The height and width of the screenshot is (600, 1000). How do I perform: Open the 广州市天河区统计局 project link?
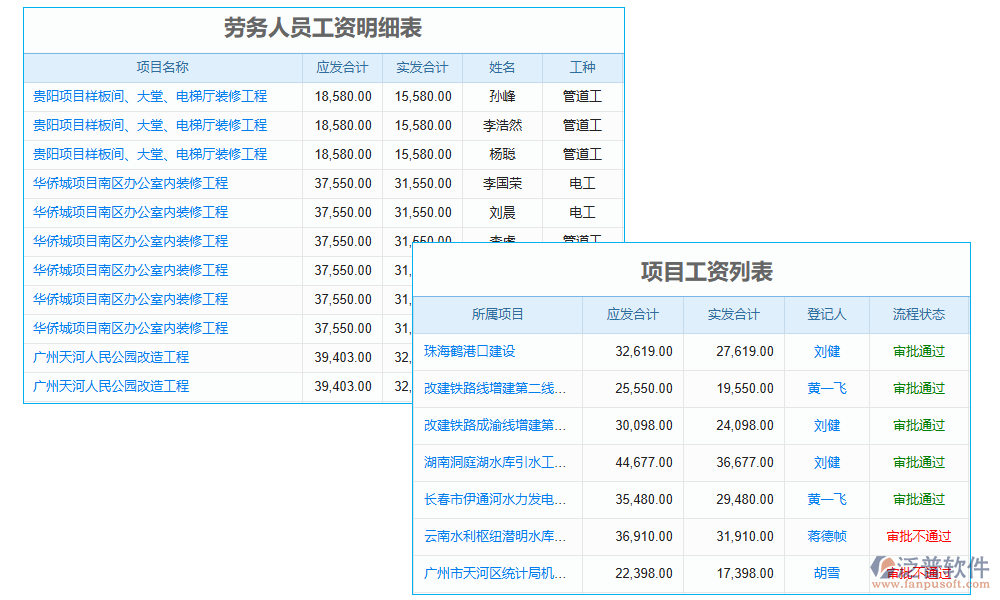click(497, 573)
